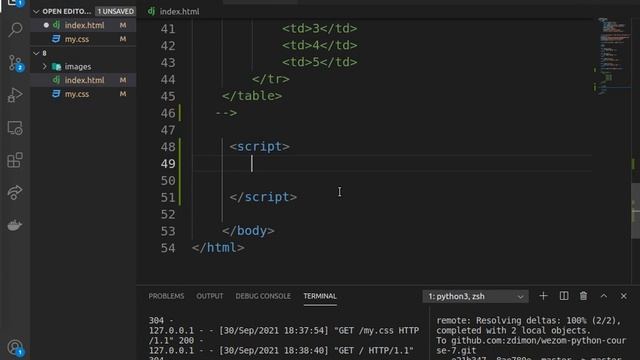
Task: Open index.html in folder 8 tree
Action: click(x=84, y=80)
